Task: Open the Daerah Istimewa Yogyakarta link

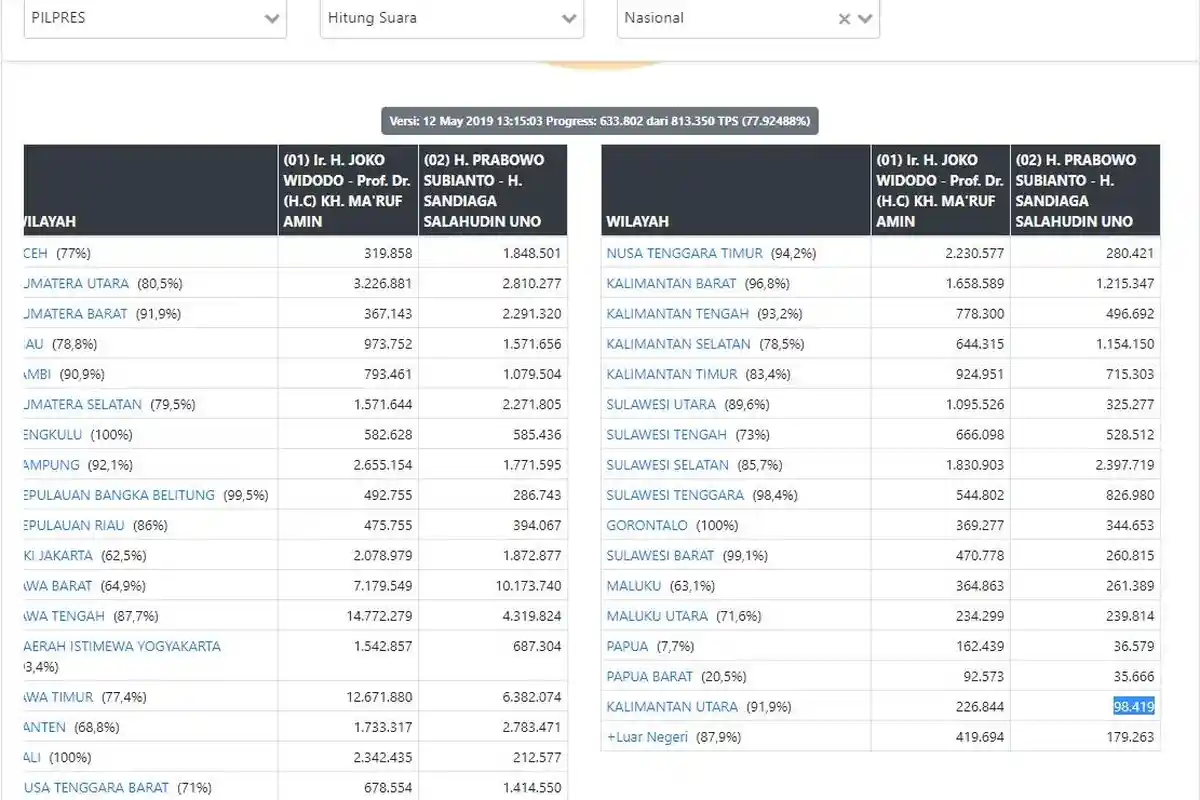Action: 122,646
